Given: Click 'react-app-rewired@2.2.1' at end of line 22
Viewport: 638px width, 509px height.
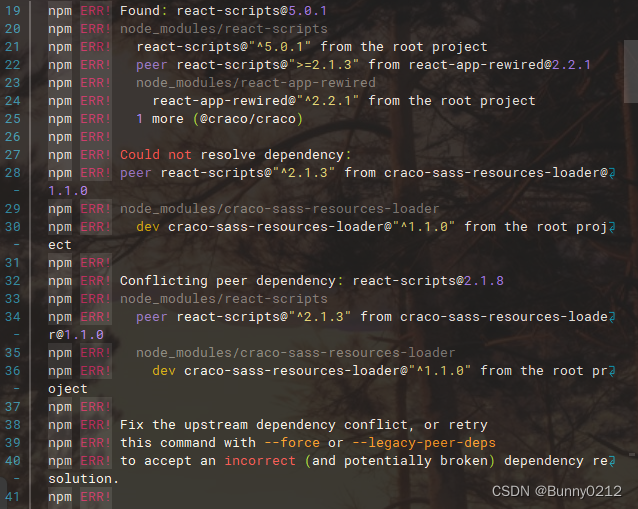Looking at the screenshot, I should click(500, 65).
